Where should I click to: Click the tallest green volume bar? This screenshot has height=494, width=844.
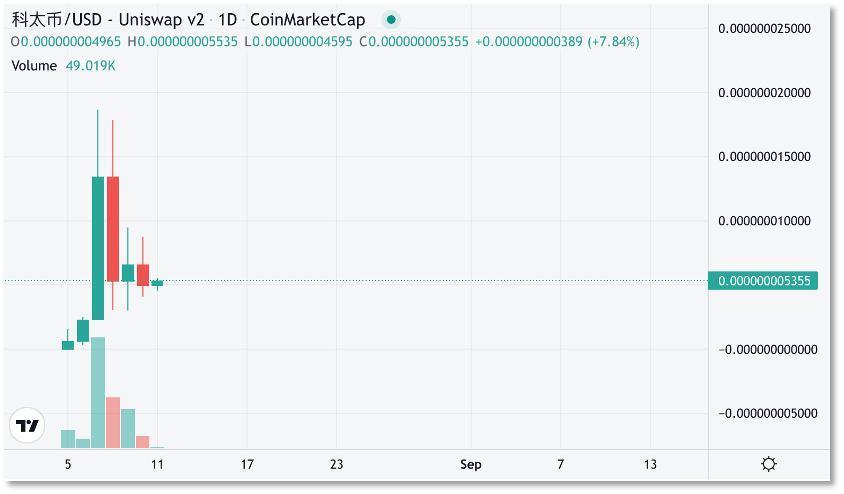(x=98, y=392)
